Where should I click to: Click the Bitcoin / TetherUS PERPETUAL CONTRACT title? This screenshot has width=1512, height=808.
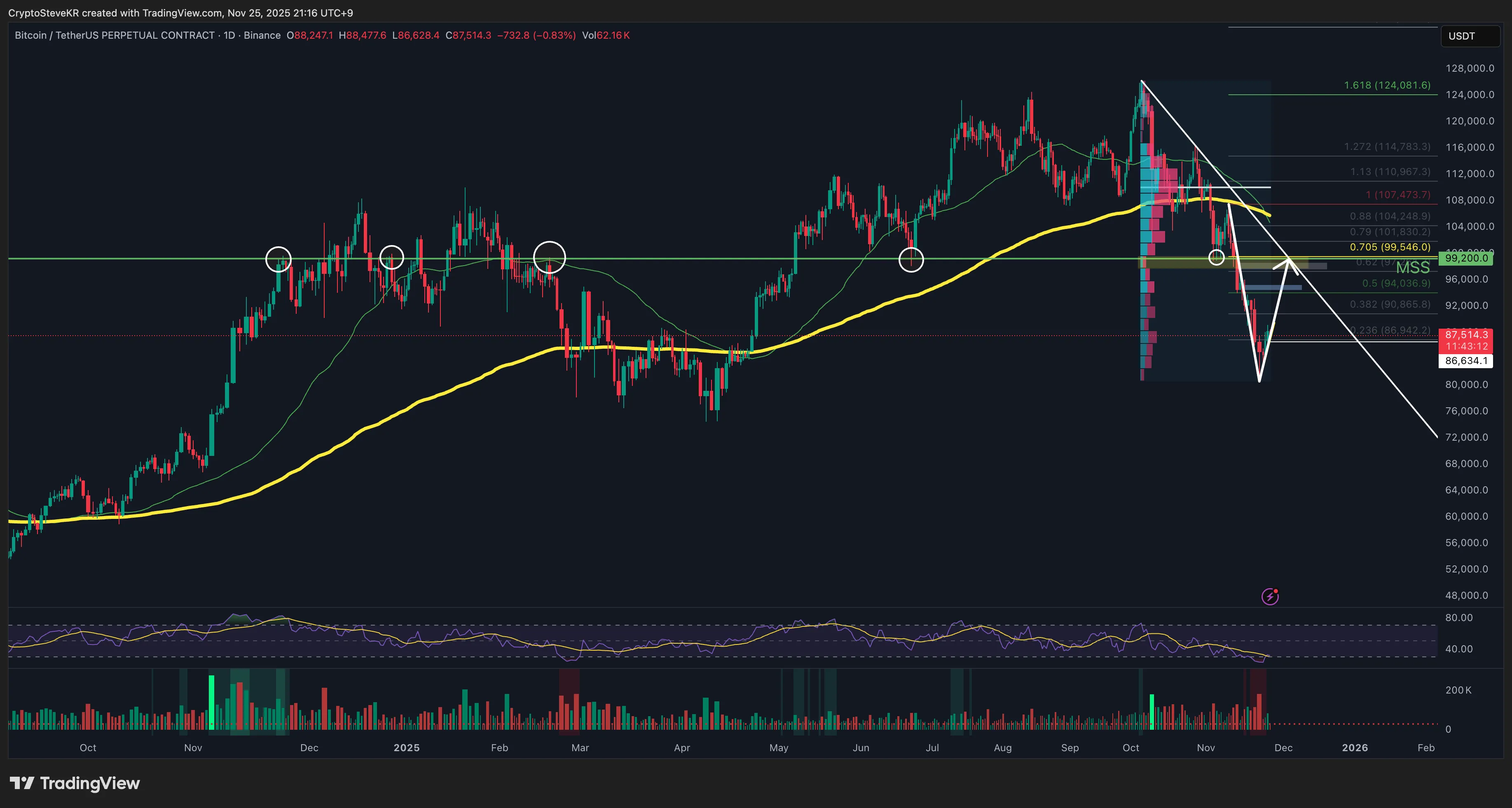[115, 35]
